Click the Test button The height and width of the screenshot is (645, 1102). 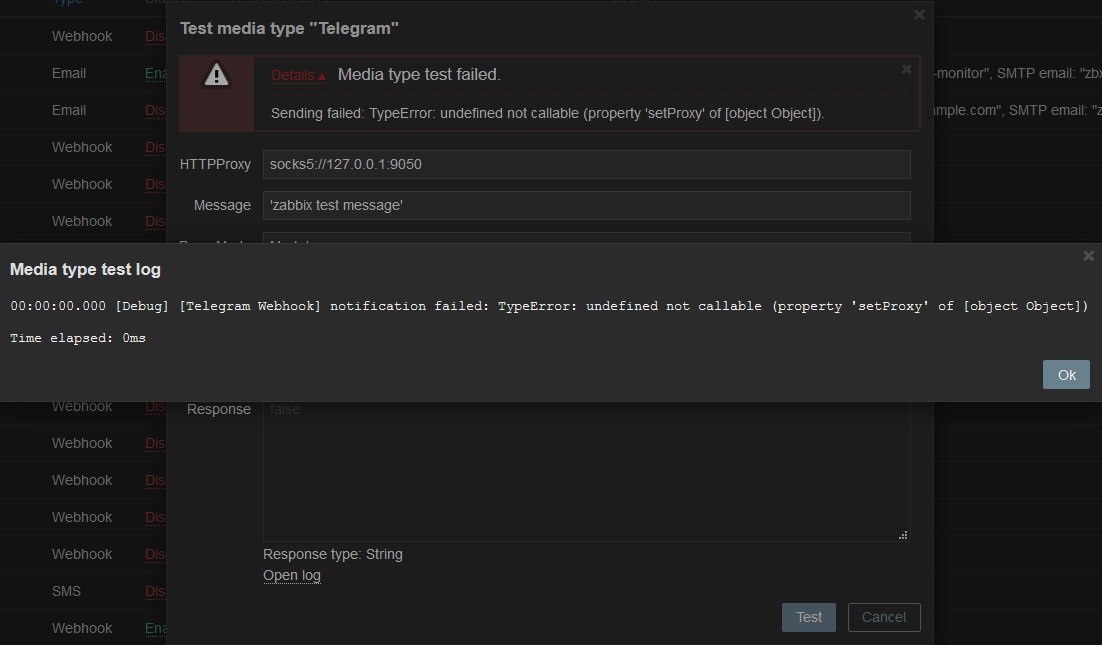tap(808, 617)
